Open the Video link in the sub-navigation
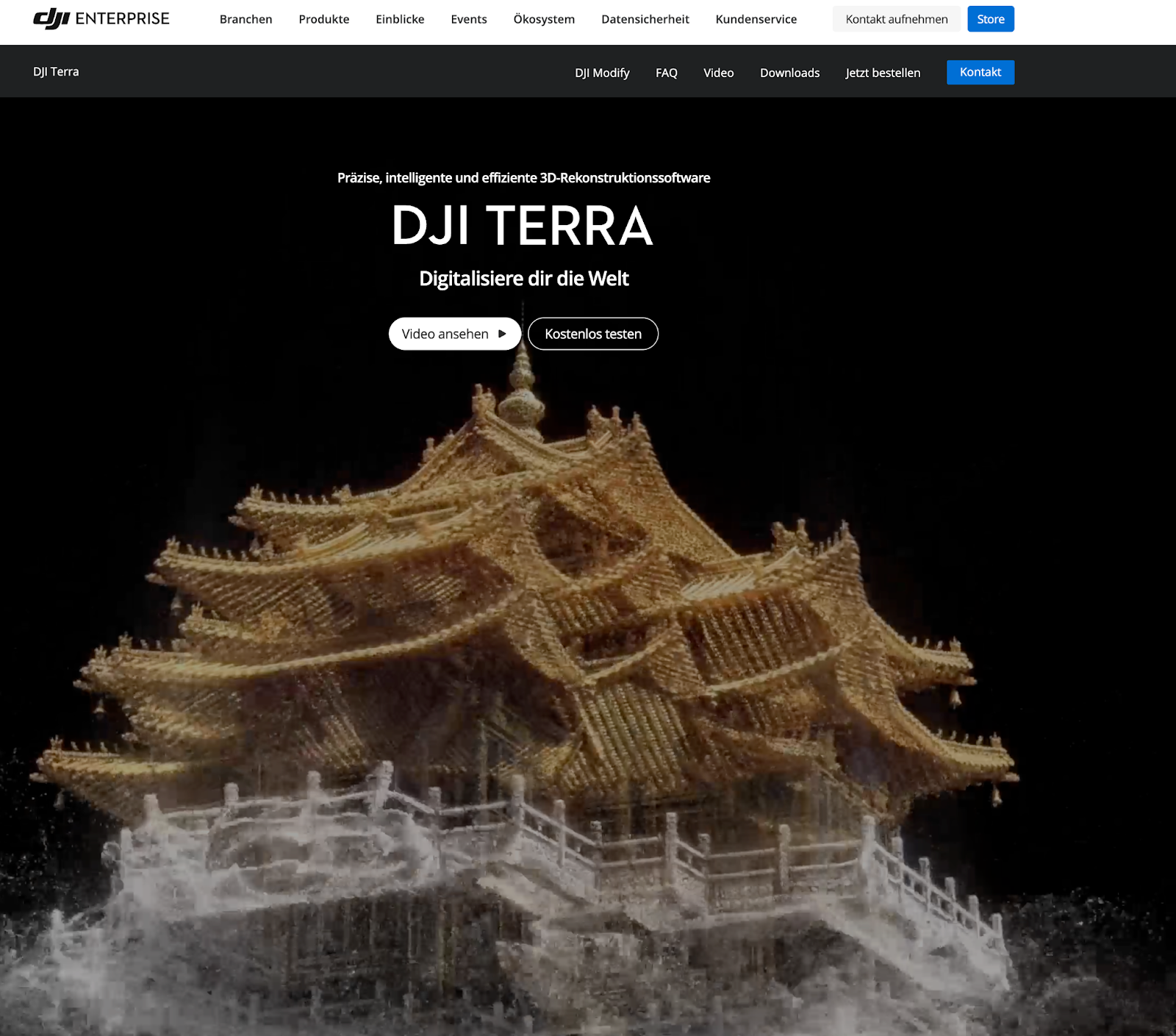 pos(719,73)
